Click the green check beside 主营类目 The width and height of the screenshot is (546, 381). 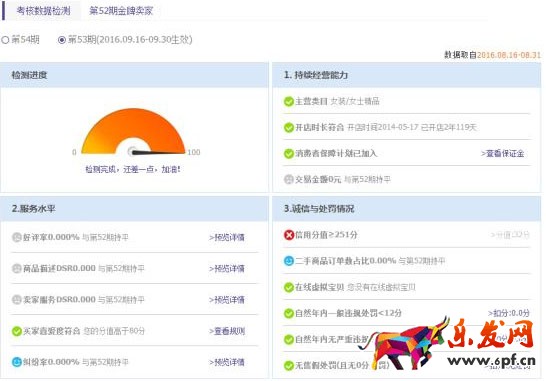point(289,101)
